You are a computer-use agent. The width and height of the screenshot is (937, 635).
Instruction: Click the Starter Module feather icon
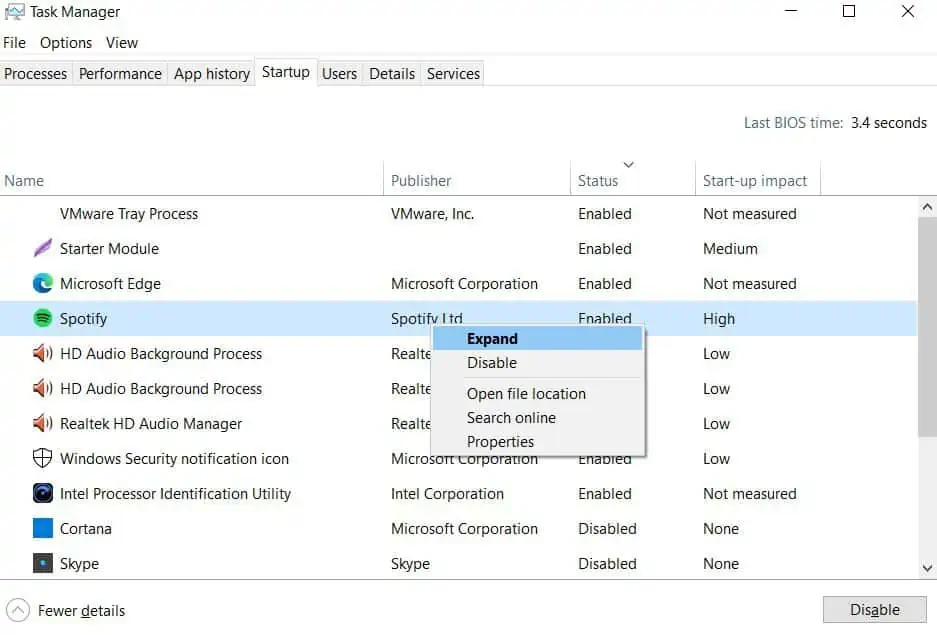(x=42, y=248)
